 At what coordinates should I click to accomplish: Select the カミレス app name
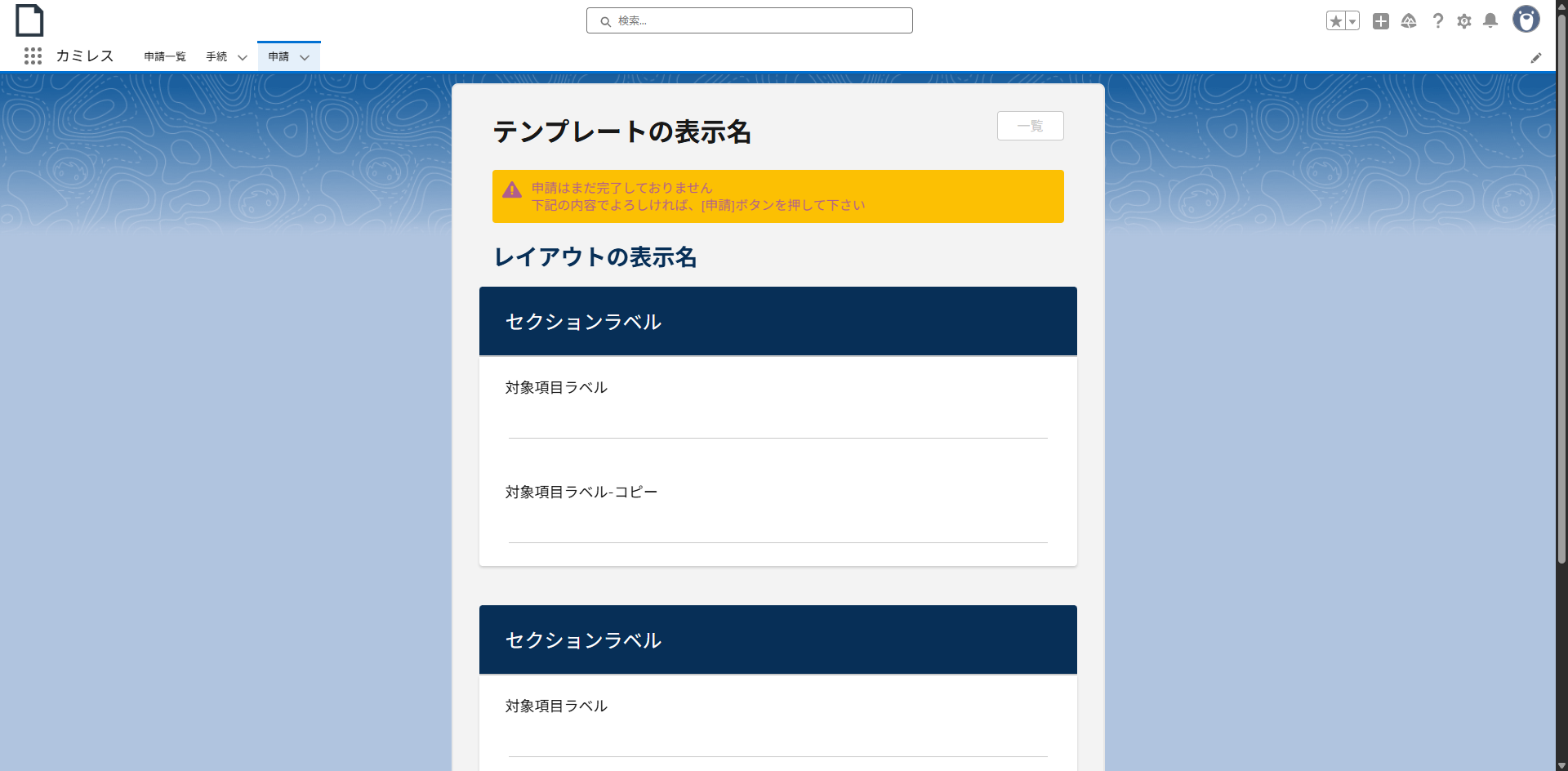pos(84,56)
